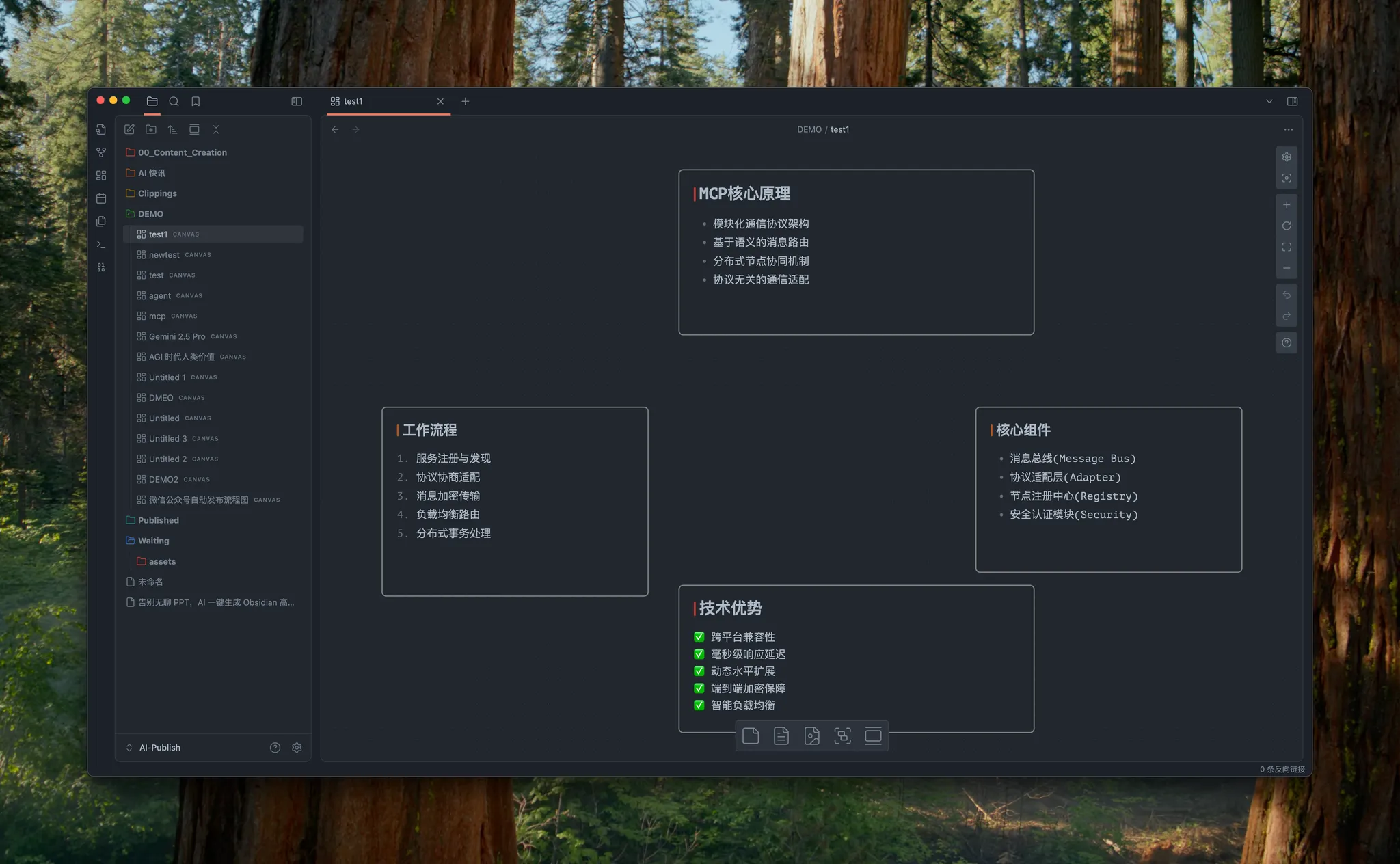
Task: Create new note in explorer toolbar
Action: point(129,129)
